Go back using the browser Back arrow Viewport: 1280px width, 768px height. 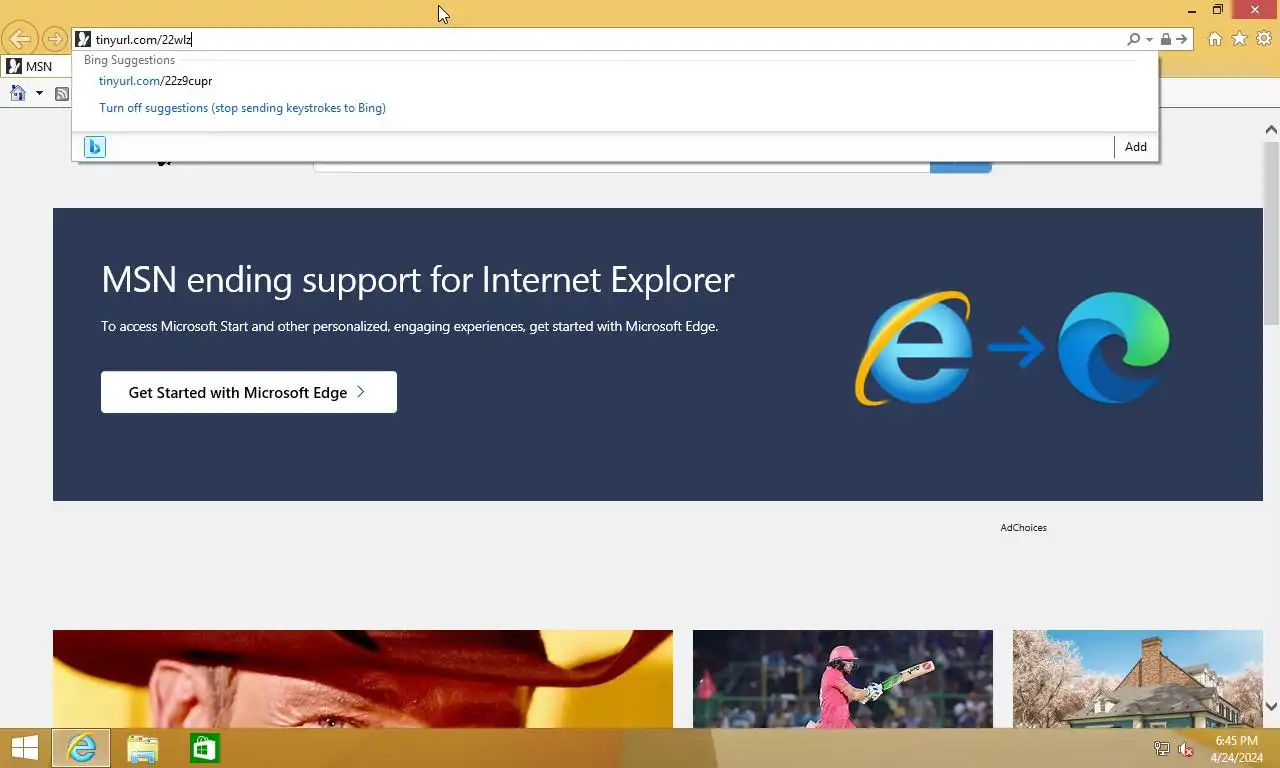click(20, 39)
